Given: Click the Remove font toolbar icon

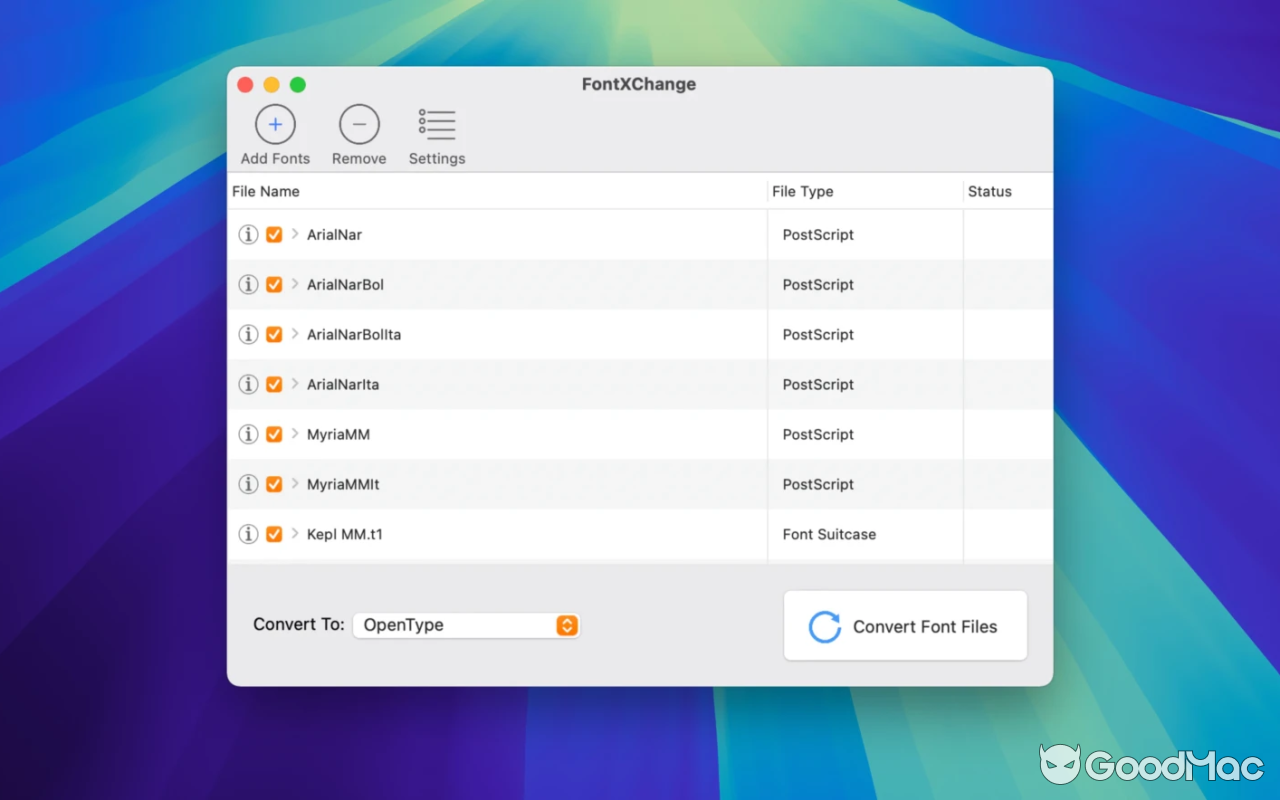Looking at the screenshot, I should click(358, 126).
